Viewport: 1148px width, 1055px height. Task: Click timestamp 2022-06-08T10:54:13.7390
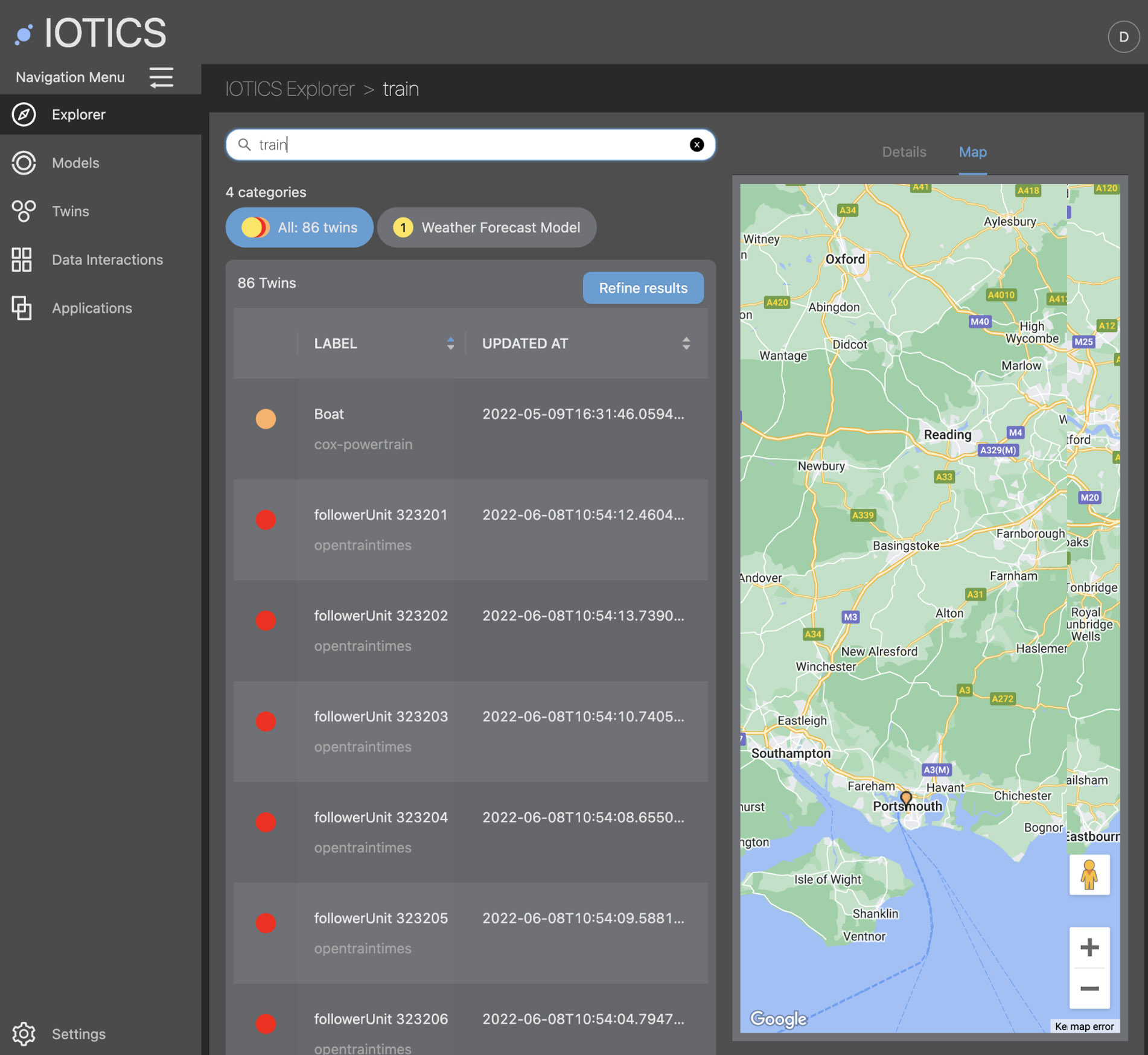(583, 616)
